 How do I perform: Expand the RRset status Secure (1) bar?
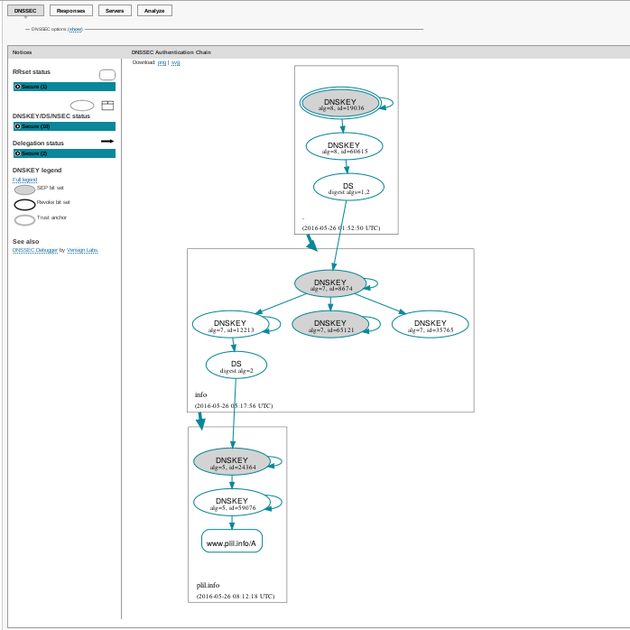64,87
